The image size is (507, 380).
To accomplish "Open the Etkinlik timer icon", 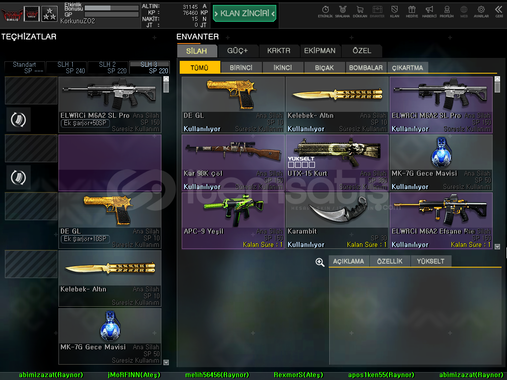I will [325, 11].
